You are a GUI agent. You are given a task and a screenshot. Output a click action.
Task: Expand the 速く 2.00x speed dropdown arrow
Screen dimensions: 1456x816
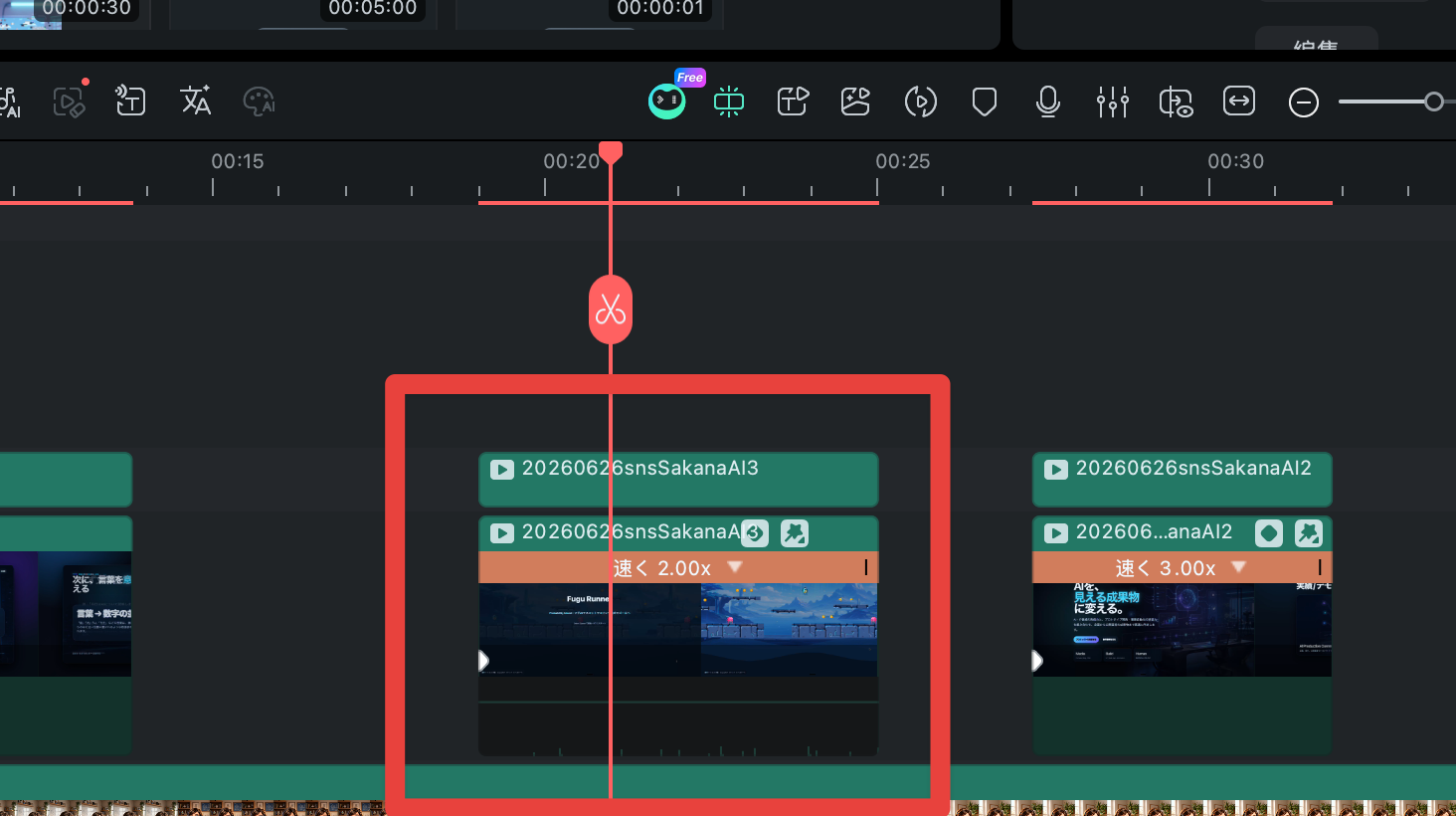pos(735,566)
